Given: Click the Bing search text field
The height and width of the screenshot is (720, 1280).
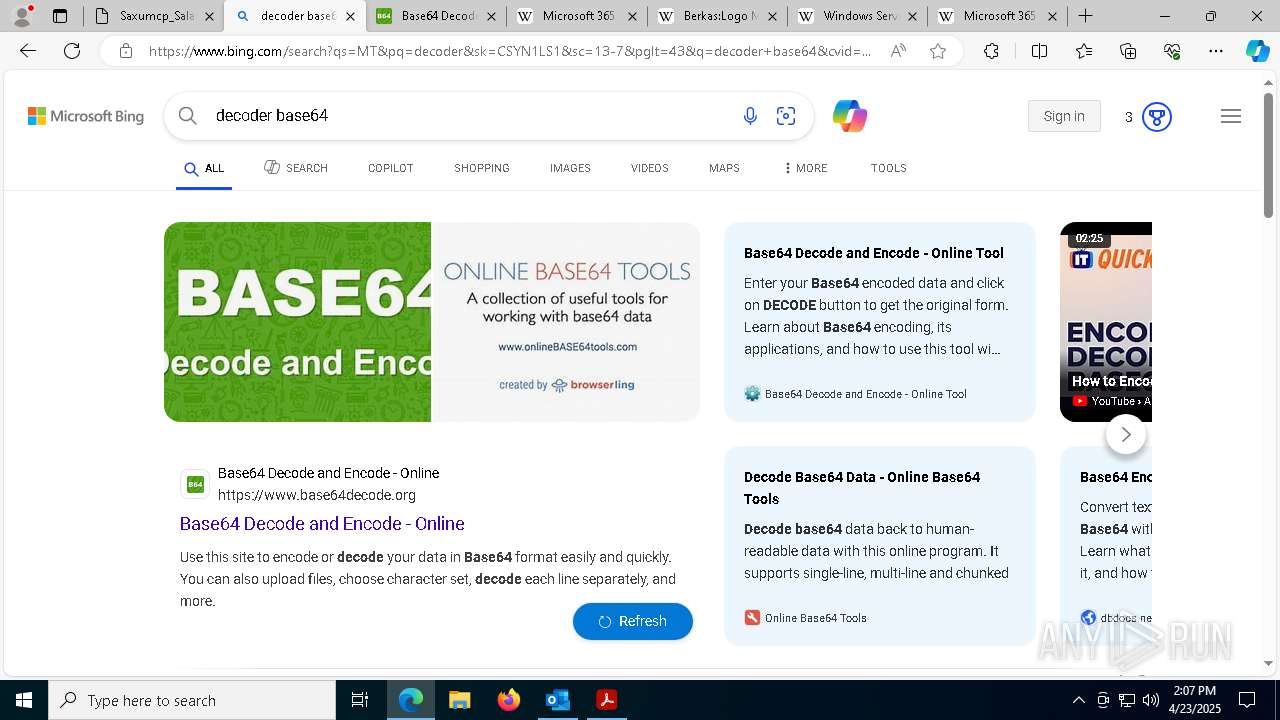Looking at the screenshot, I should [x=470, y=116].
